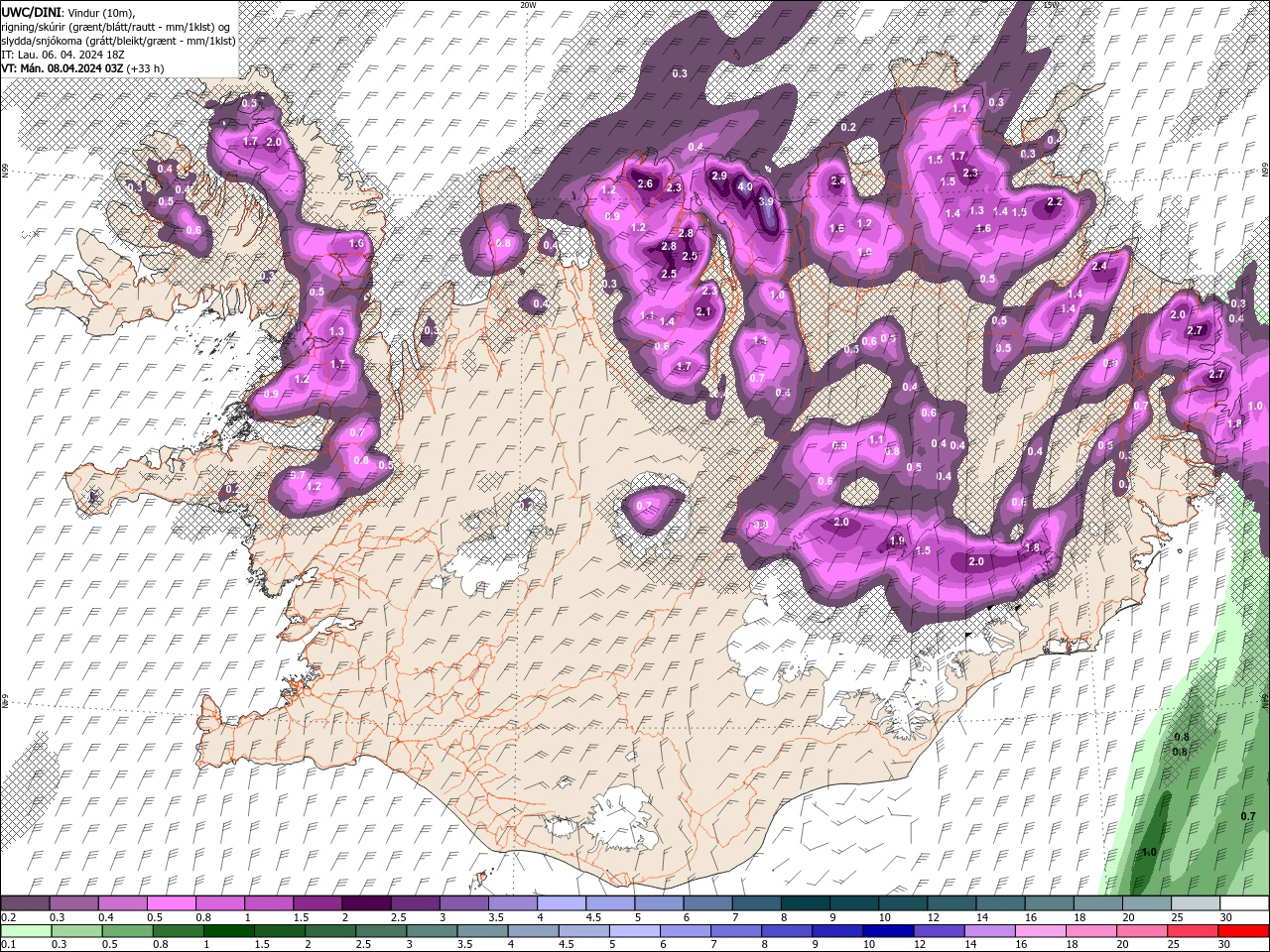The height and width of the screenshot is (952, 1270).
Task: Click the '2.1' snowfall value on map
Action: pos(704,311)
